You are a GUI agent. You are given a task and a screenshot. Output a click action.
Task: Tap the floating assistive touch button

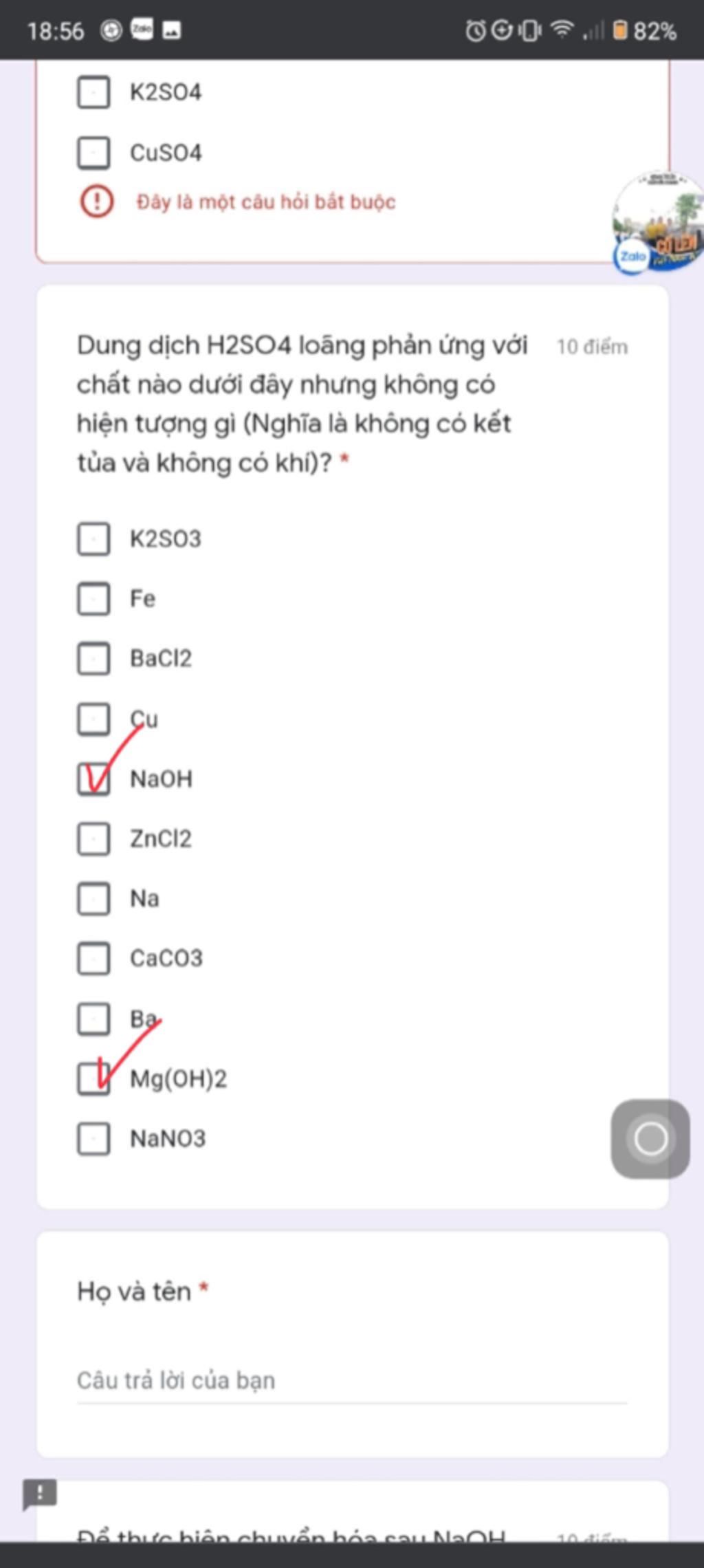click(650, 1139)
